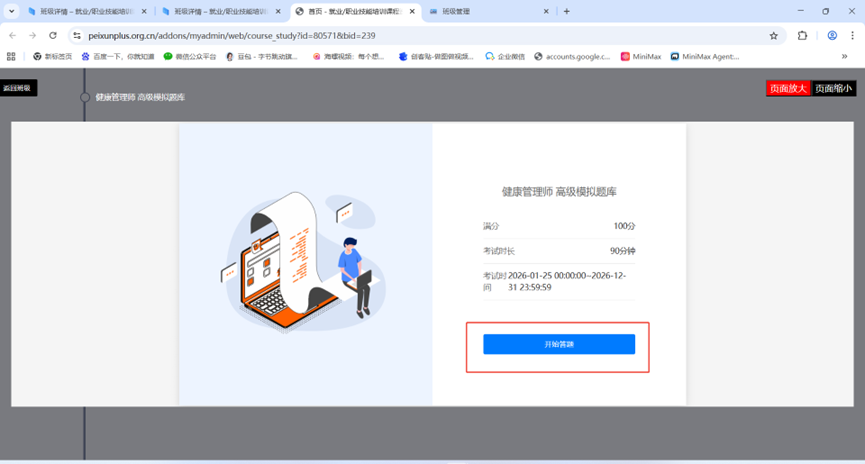The height and width of the screenshot is (464, 865).
Task: Click the blue 开始答题 button
Action: tap(558, 344)
